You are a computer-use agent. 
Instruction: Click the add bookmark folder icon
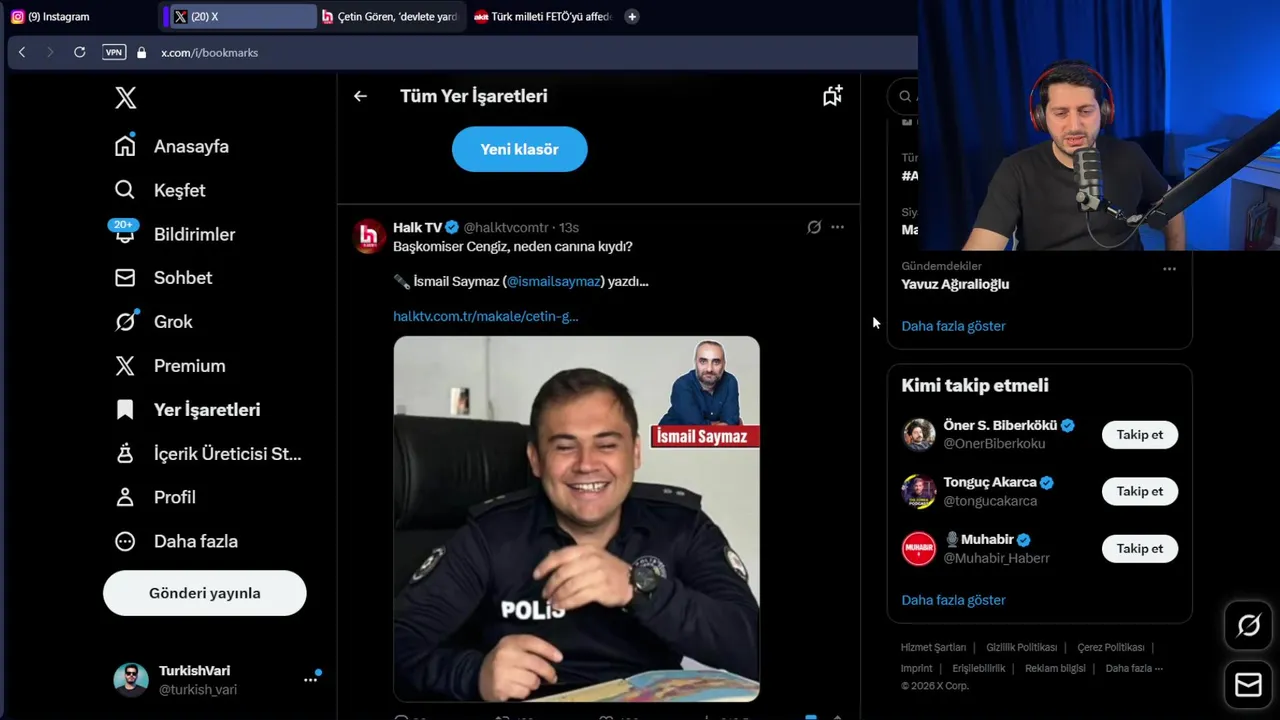click(x=832, y=96)
